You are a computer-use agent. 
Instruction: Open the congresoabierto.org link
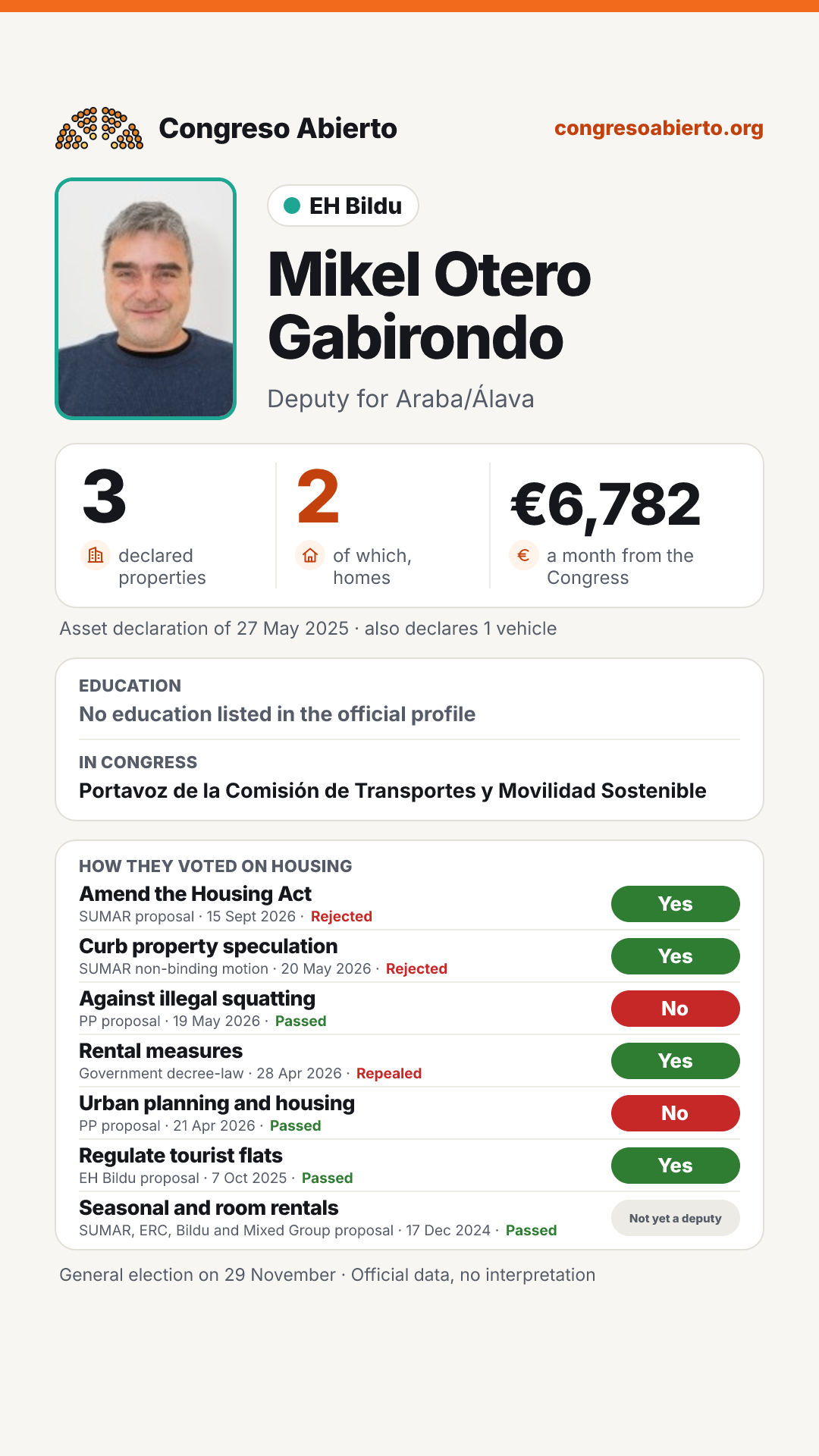(x=658, y=128)
